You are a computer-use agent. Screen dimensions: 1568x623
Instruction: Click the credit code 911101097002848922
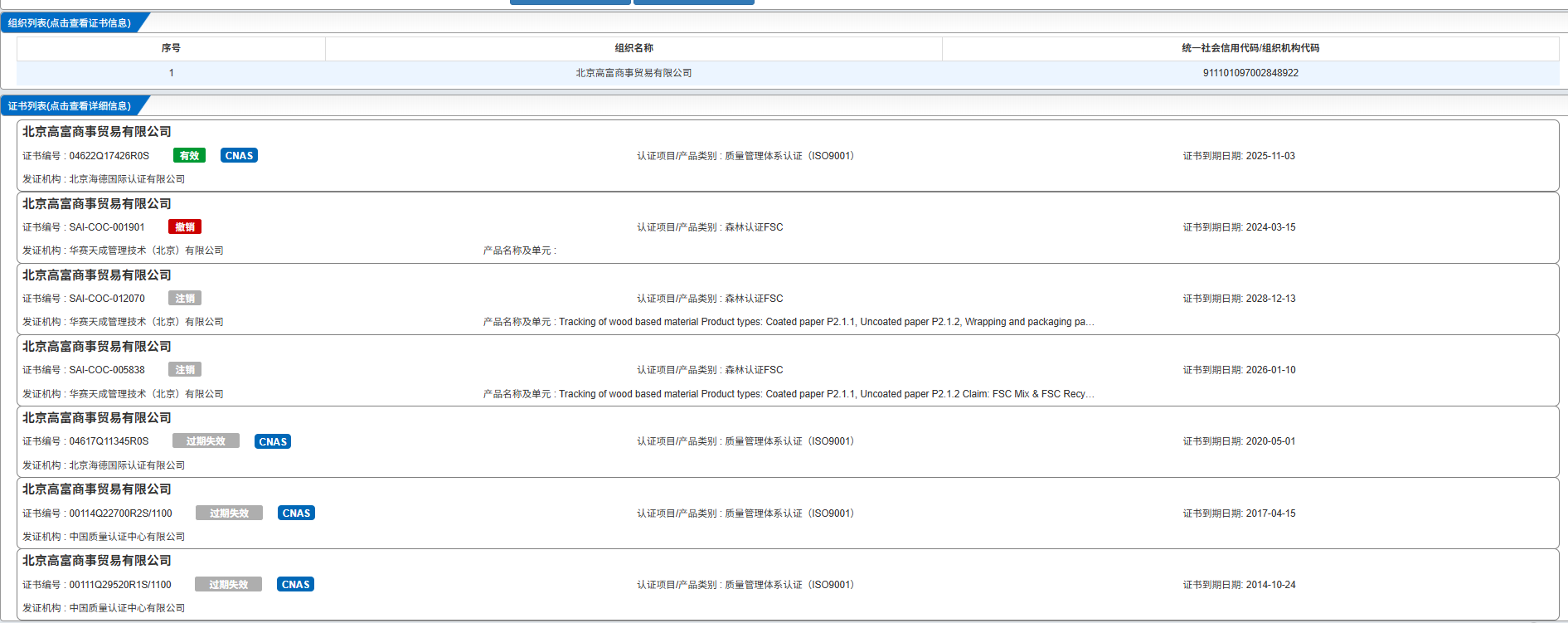tap(1250, 73)
